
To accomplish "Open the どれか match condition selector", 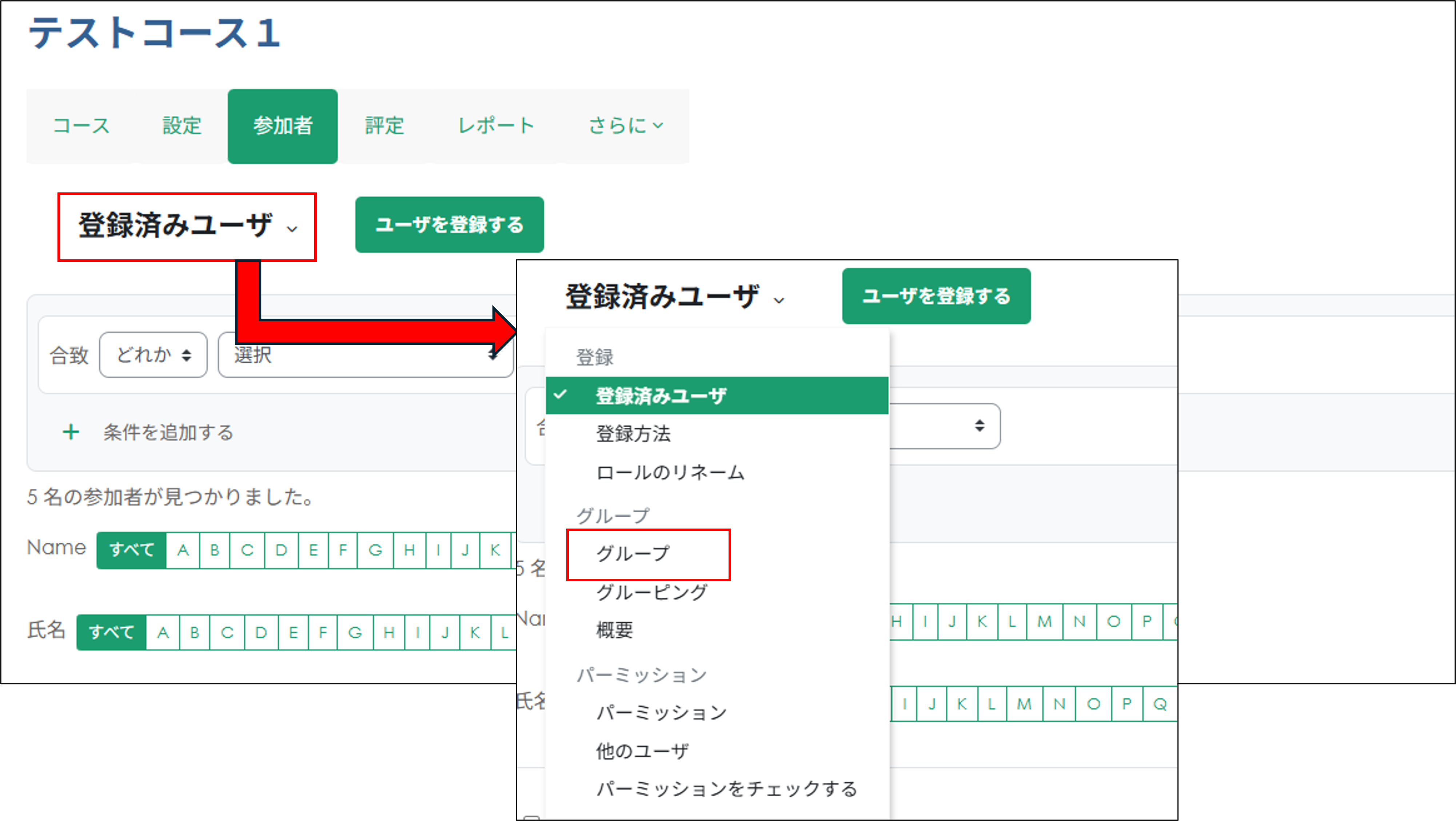I will click(x=152, y=355).
